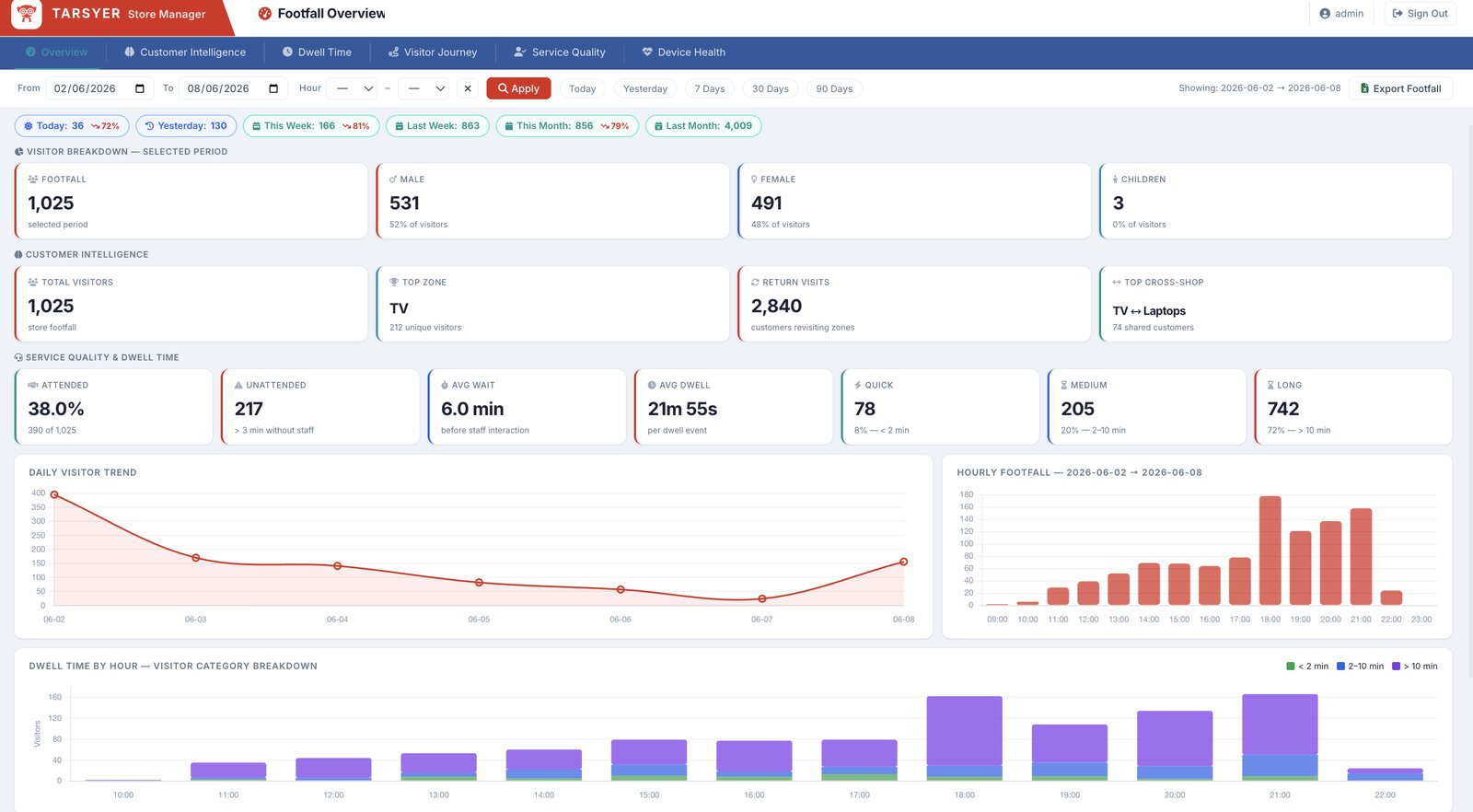Click the Today: 36 stat chip
The height and width of the screenshot is (812, 1473).
72,126
